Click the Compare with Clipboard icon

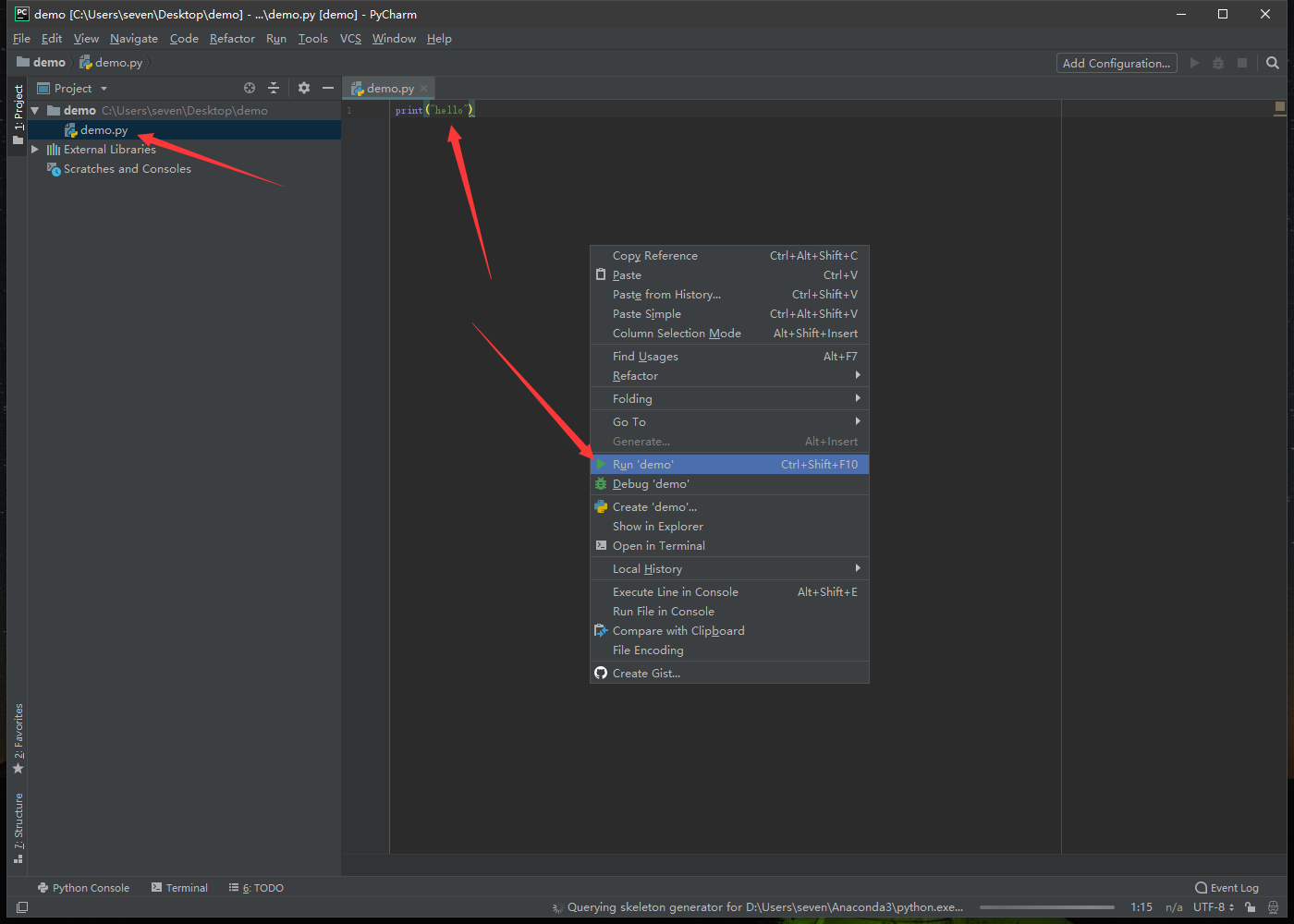[x=601, y=631]
